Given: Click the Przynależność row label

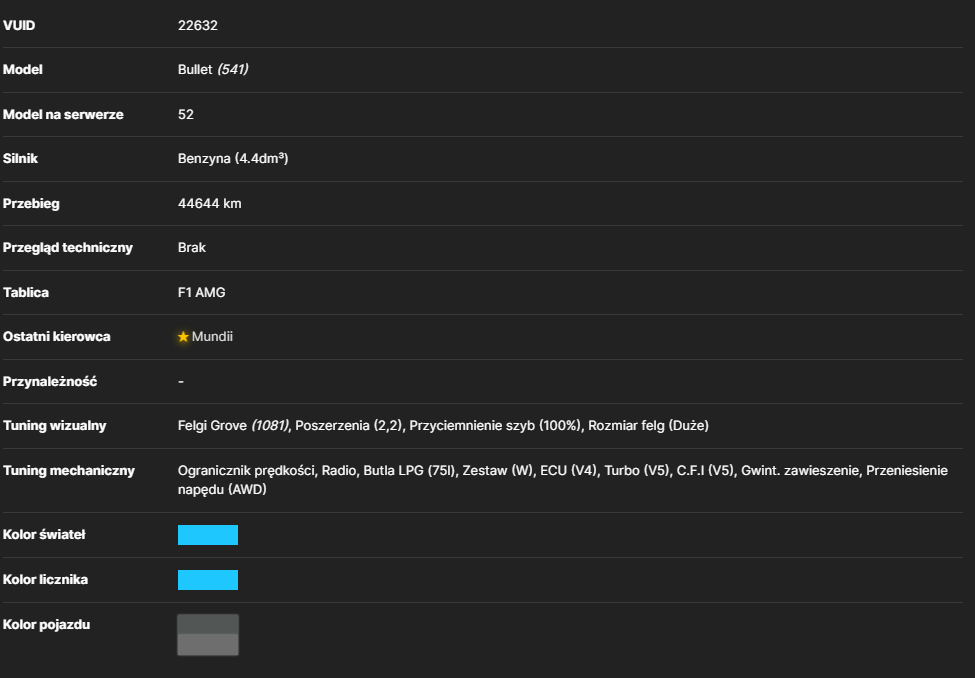Looking at the screenshot, I should click(x=50, y=381).
